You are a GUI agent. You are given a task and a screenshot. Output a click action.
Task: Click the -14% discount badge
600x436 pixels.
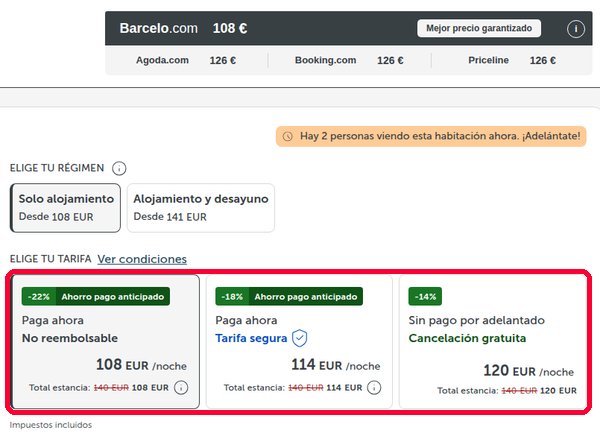click(425, 297)
